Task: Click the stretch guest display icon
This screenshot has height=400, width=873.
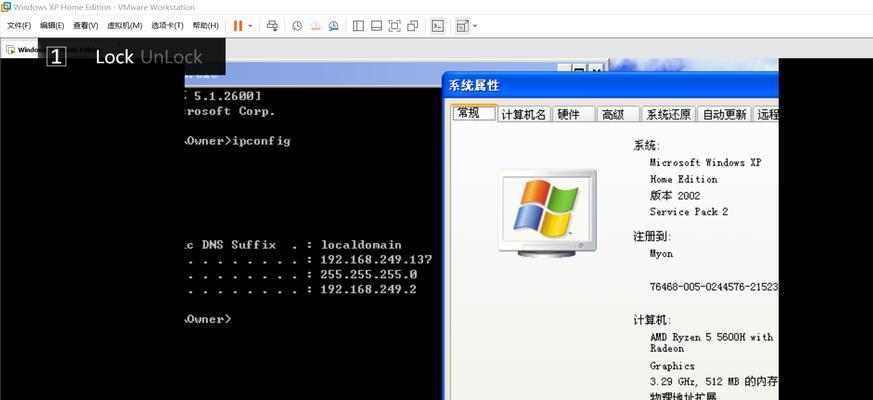Action: (462, 26)
